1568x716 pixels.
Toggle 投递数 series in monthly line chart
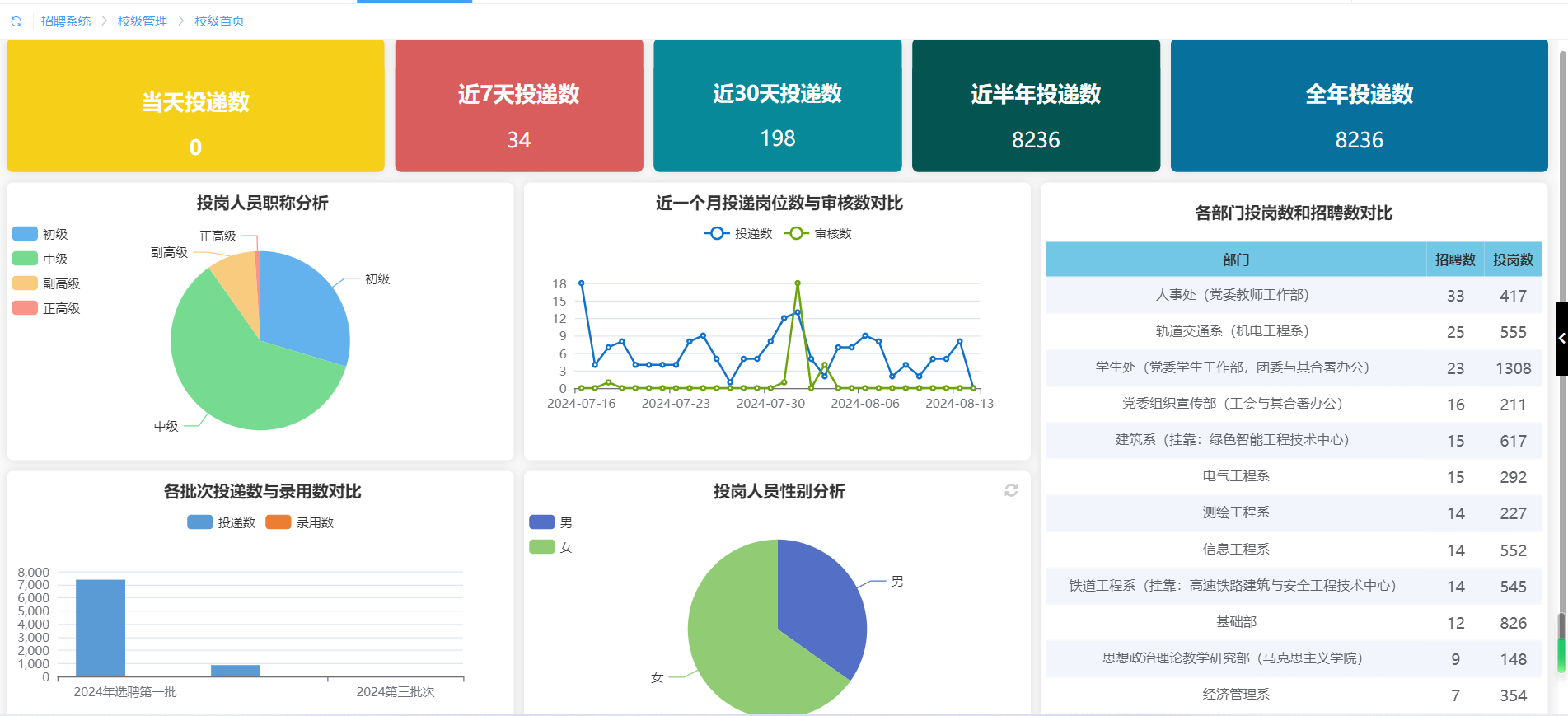(738, 234)
